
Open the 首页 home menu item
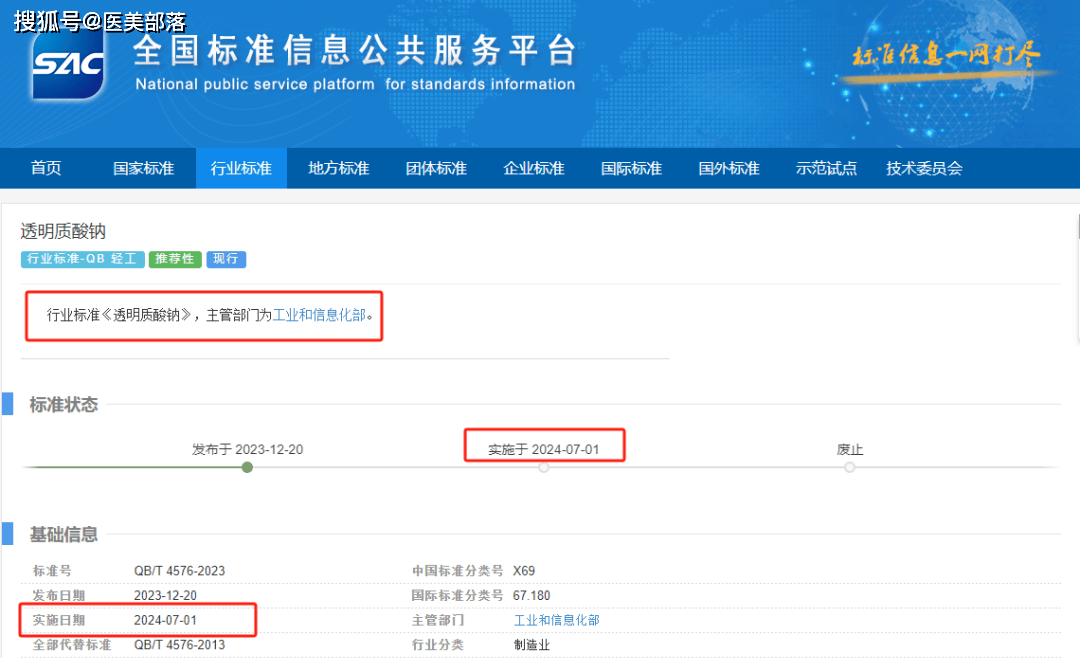tap(46, 168)
